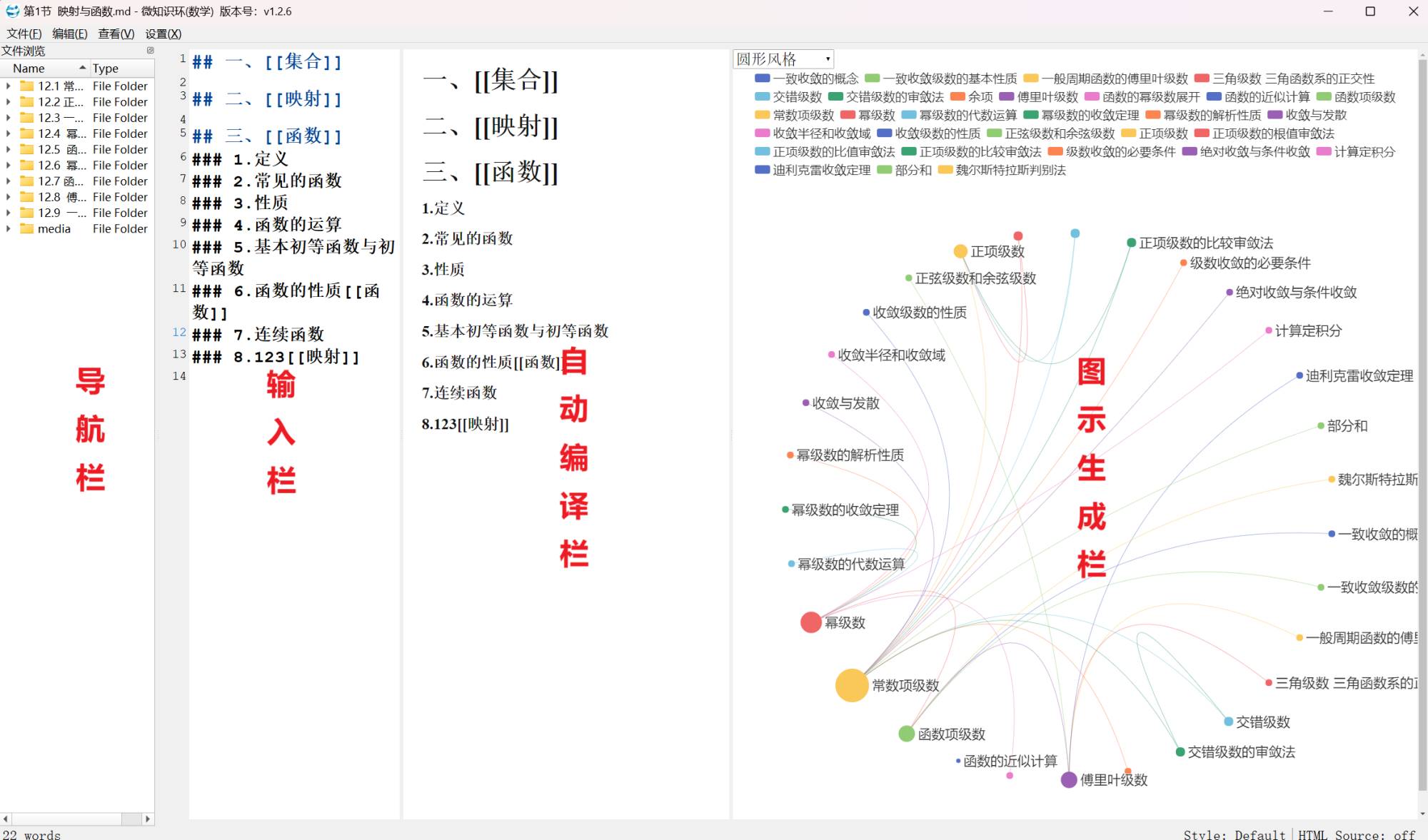Click the file browser panel float icon

click(x=150, y=50)
